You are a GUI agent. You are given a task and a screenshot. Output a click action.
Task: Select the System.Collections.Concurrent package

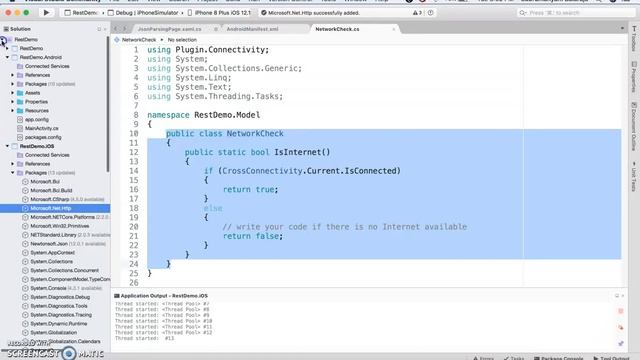click(64, 270)
